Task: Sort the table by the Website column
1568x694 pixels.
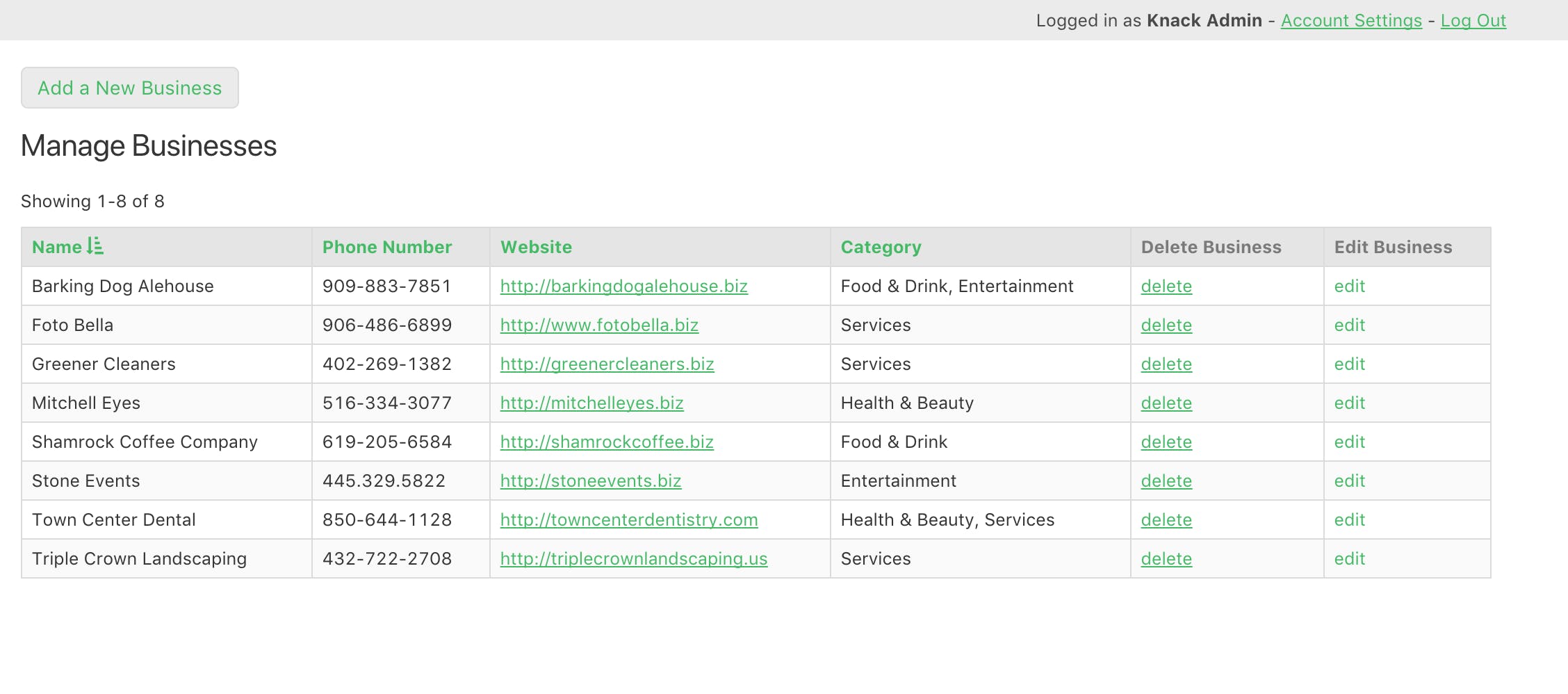Action: click(535, 247)
